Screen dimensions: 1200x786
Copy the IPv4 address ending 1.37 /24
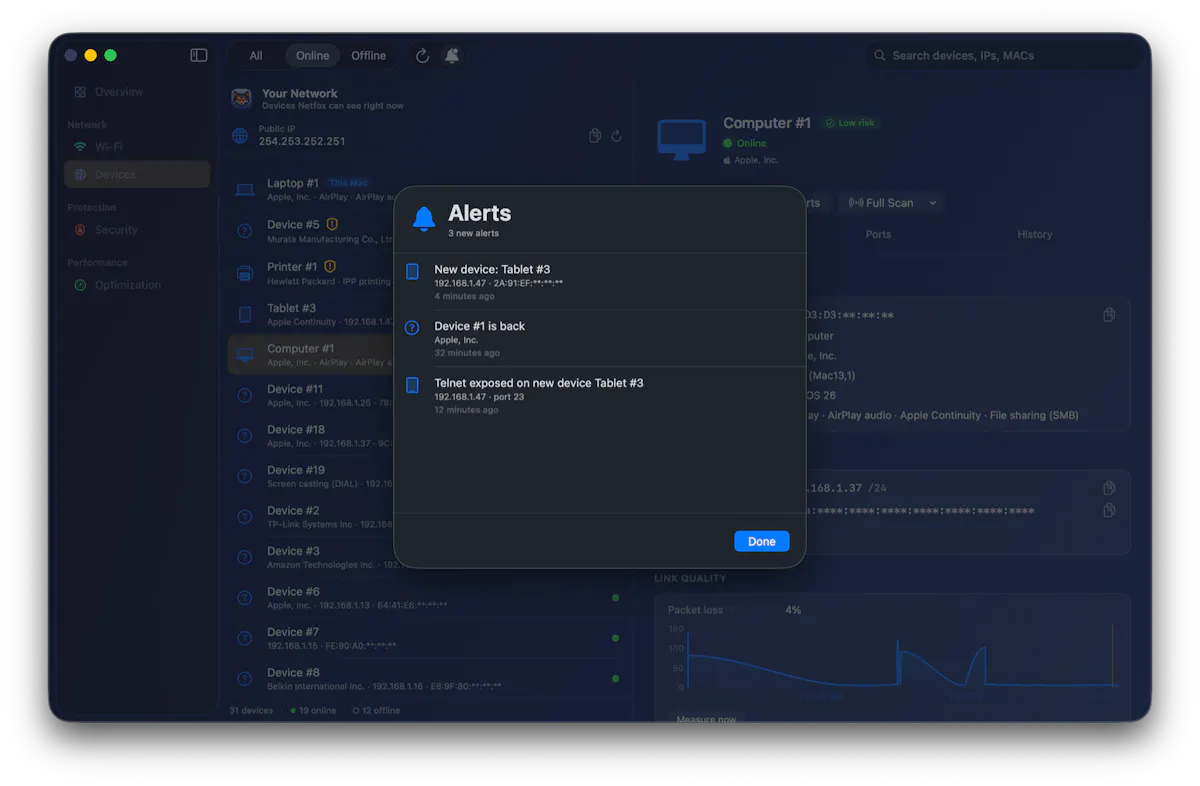point(1109,488)
